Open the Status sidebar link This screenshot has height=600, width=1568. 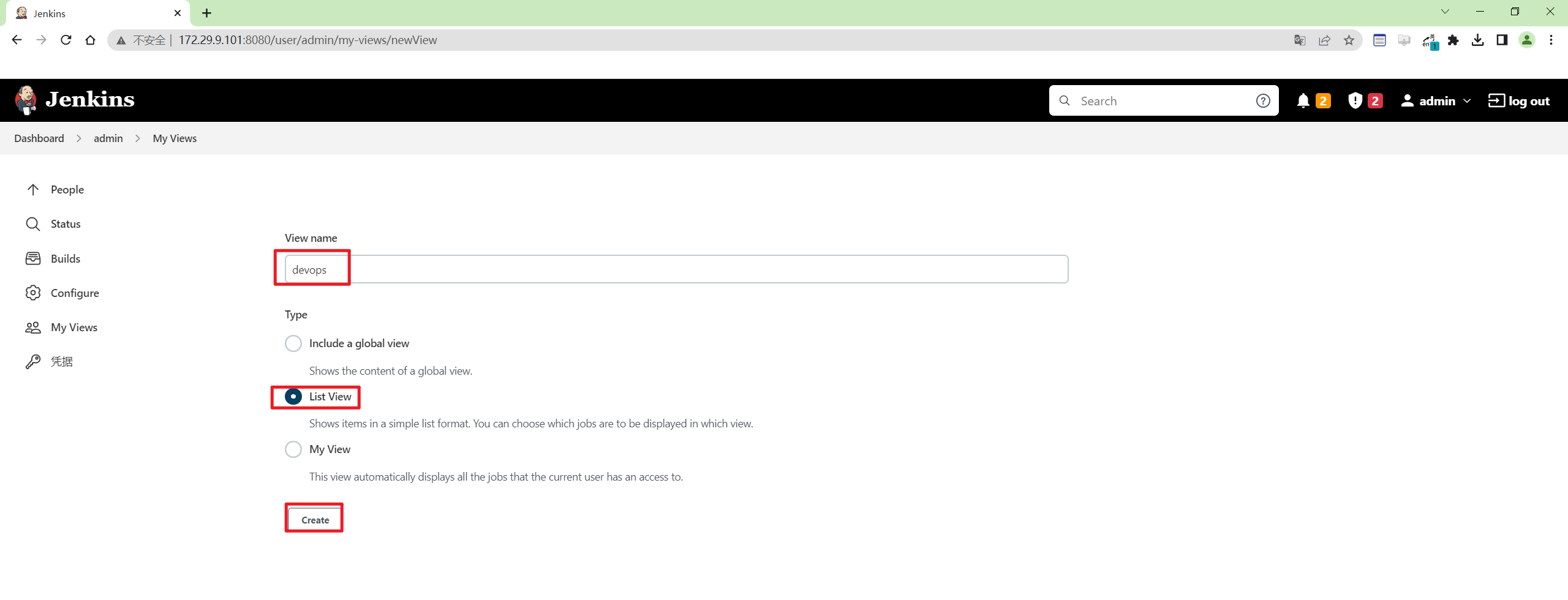[66, 224]
